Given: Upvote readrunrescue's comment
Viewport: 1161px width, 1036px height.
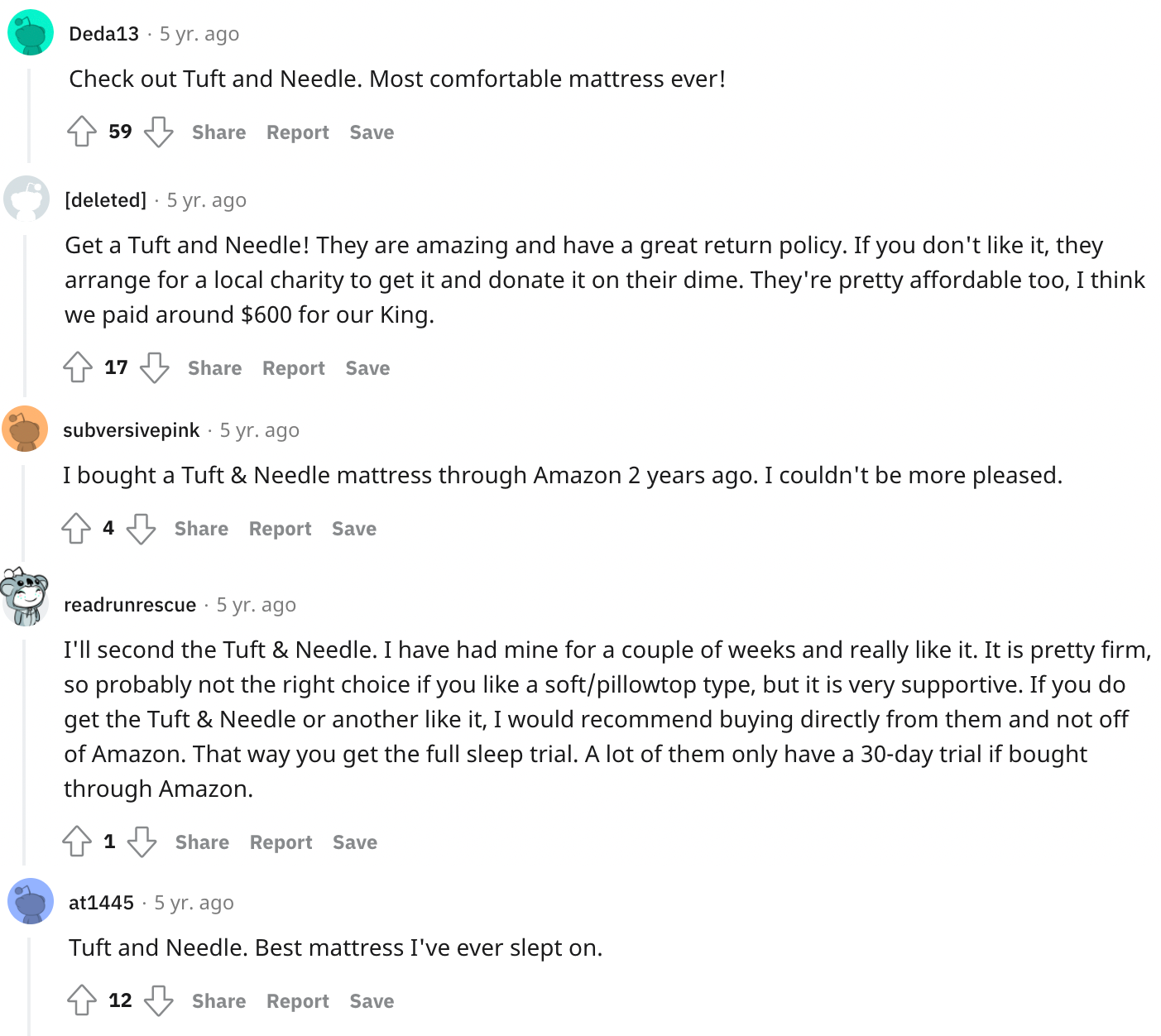Looking at the screenshot, I should [77, 842].
